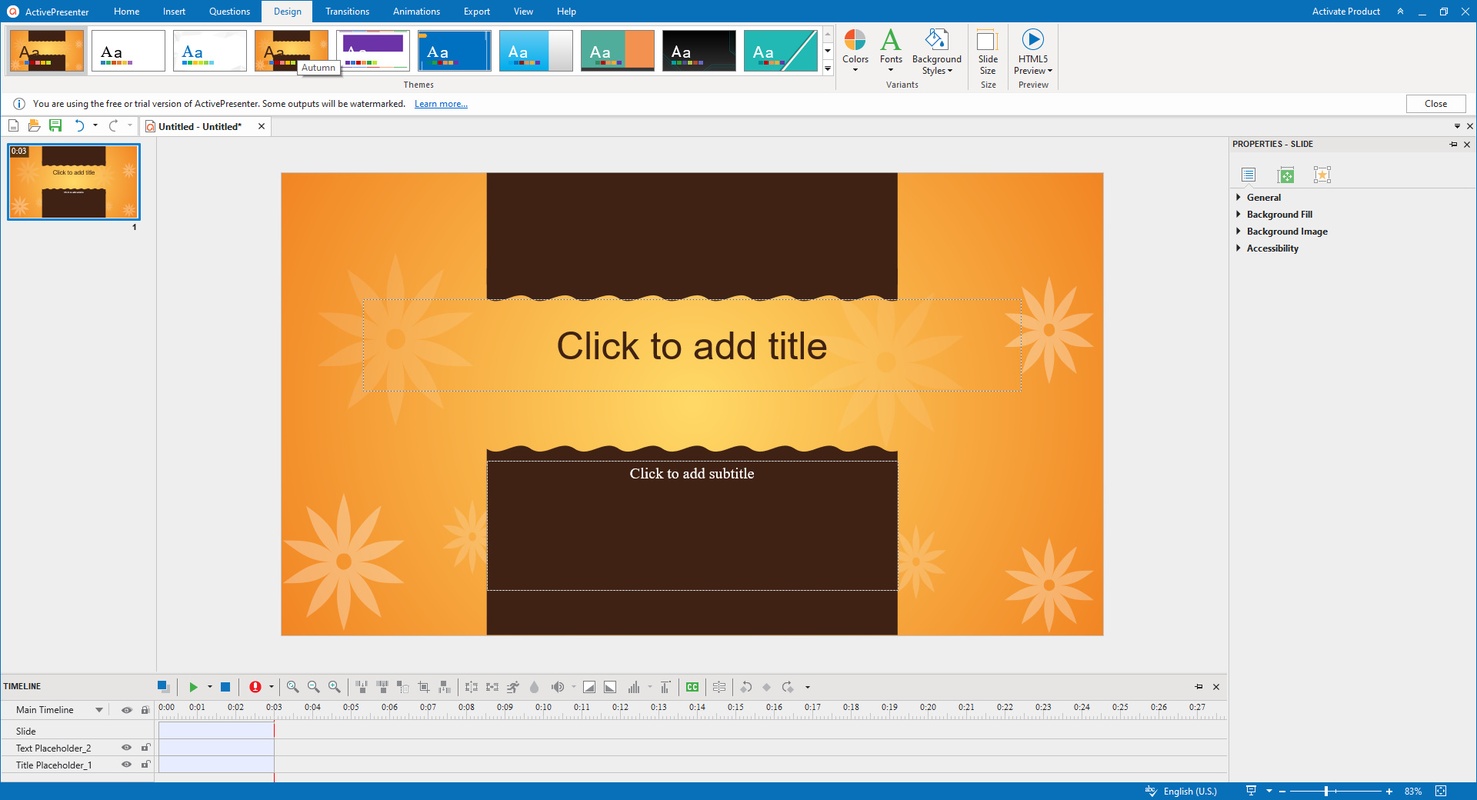The image size is (1477, 800).
Task: Toggle lock on Title Placeholder_1
Action: (x=145, y=765)
